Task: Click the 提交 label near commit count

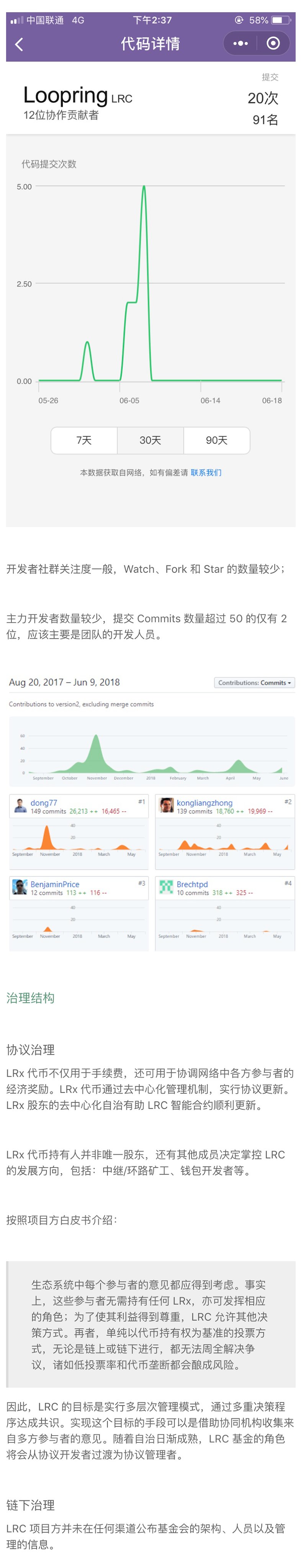Action: [x=270, y=77]
